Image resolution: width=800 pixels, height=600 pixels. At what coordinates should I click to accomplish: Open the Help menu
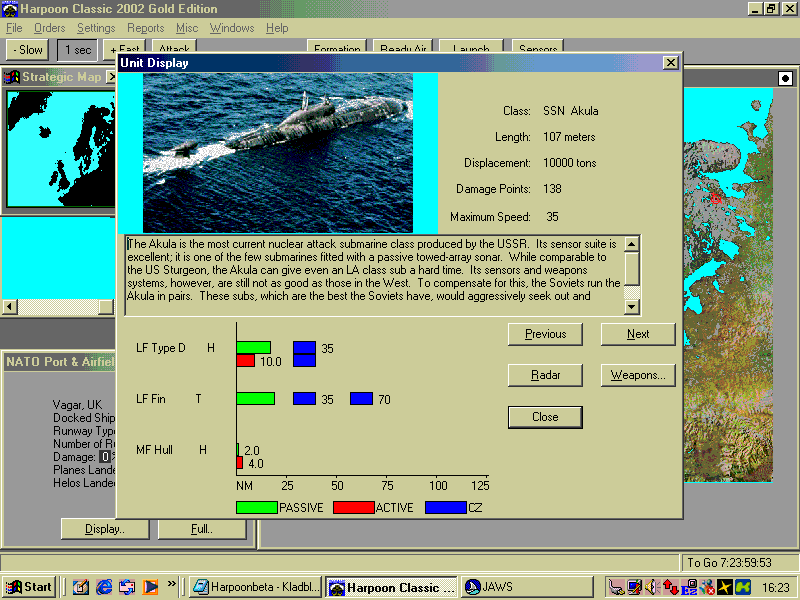[x=277, y=28]
